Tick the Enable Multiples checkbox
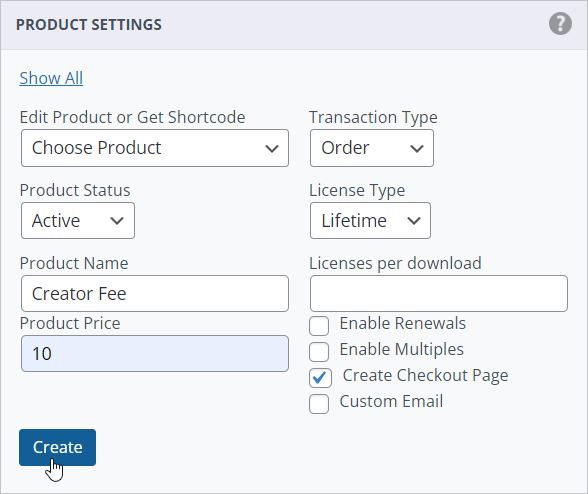This screenshot has width=588, height=494. (319, 351)
